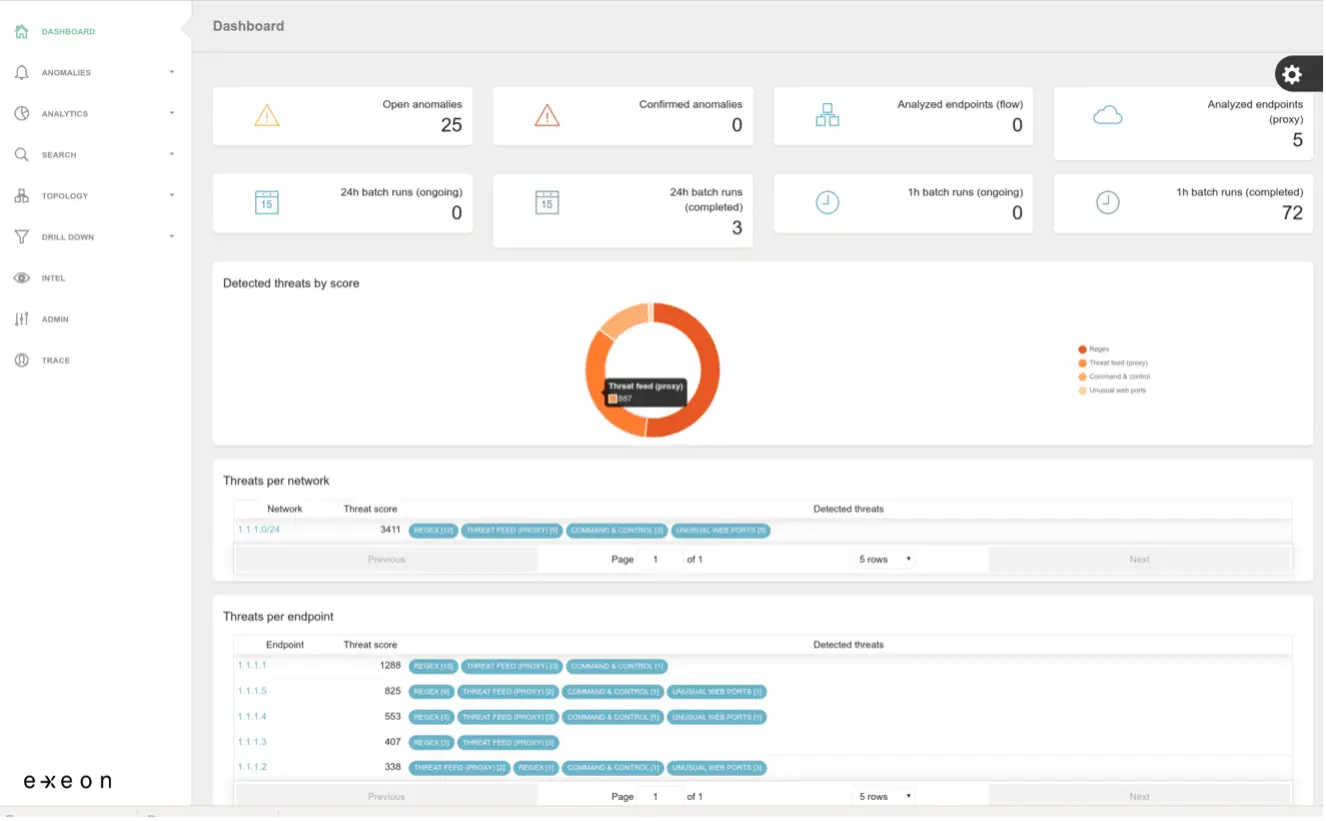1326x821 pixels.
Task: Click Threat Feed (Proxy) tag in 1.1.1.3 row
Action: pyautogui.click(x=508, y=743)
